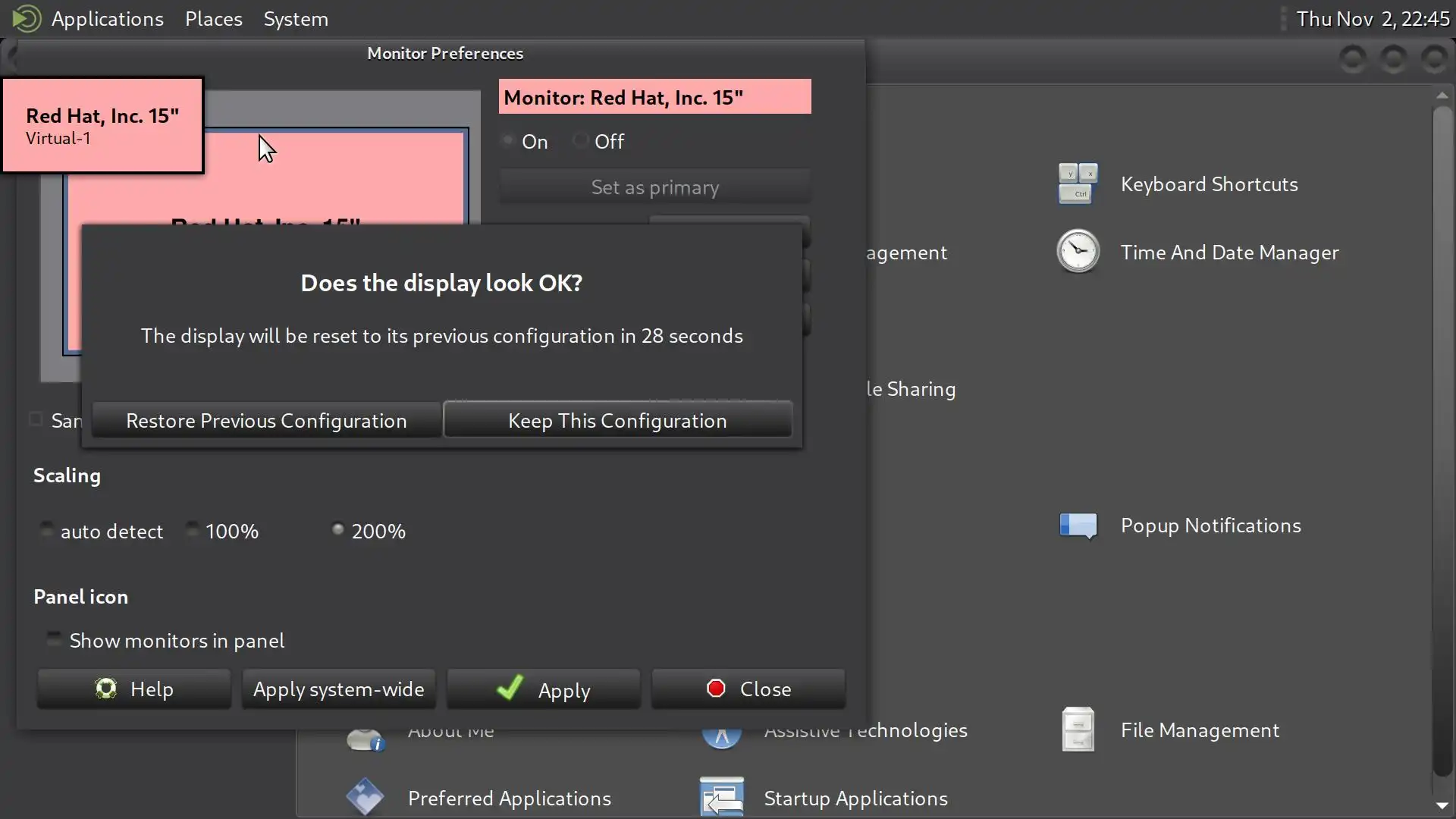Select the 200% scaling radio button
Image resolution: width=1456 pixels, height=819 pixels.
point(338,529)
